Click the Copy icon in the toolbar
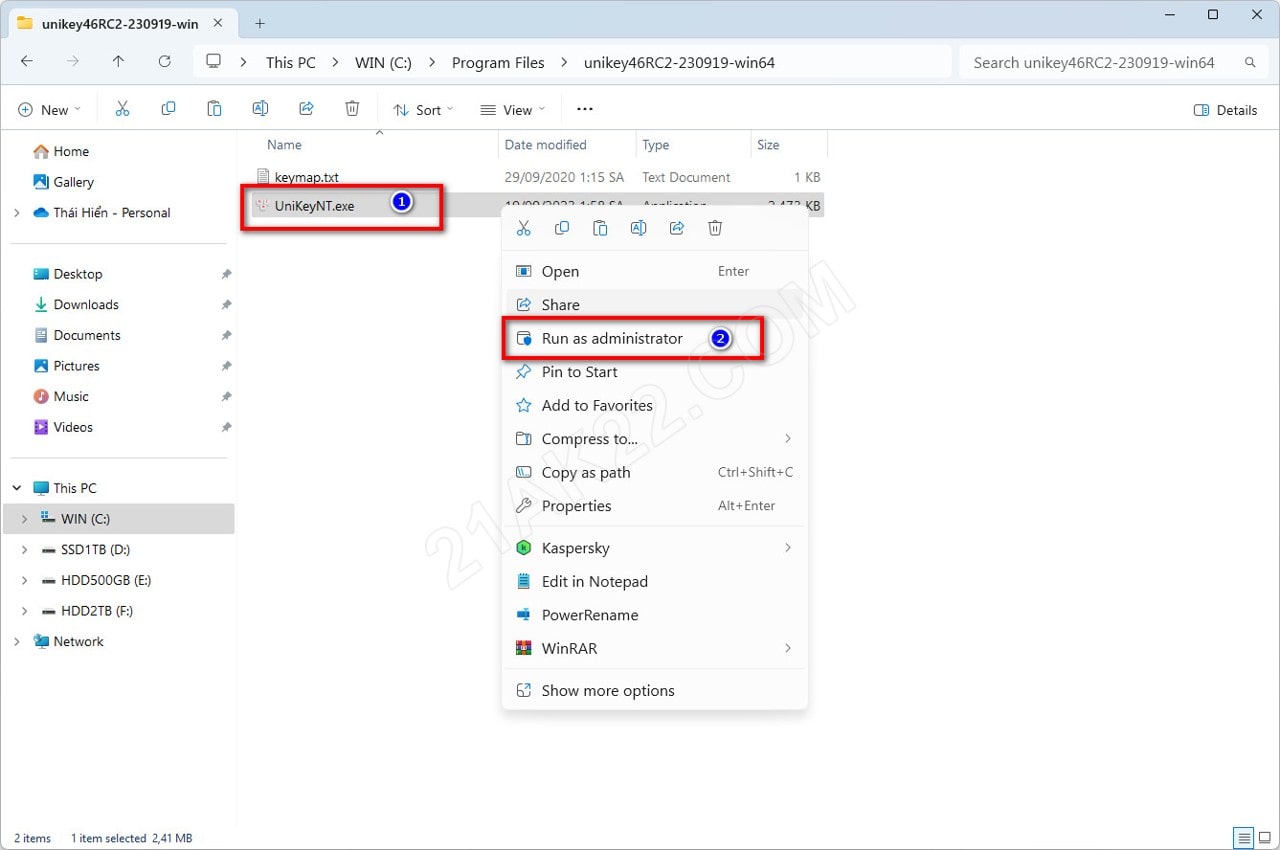This screenshot has height=850, width=1280. (x=168, y=109)
